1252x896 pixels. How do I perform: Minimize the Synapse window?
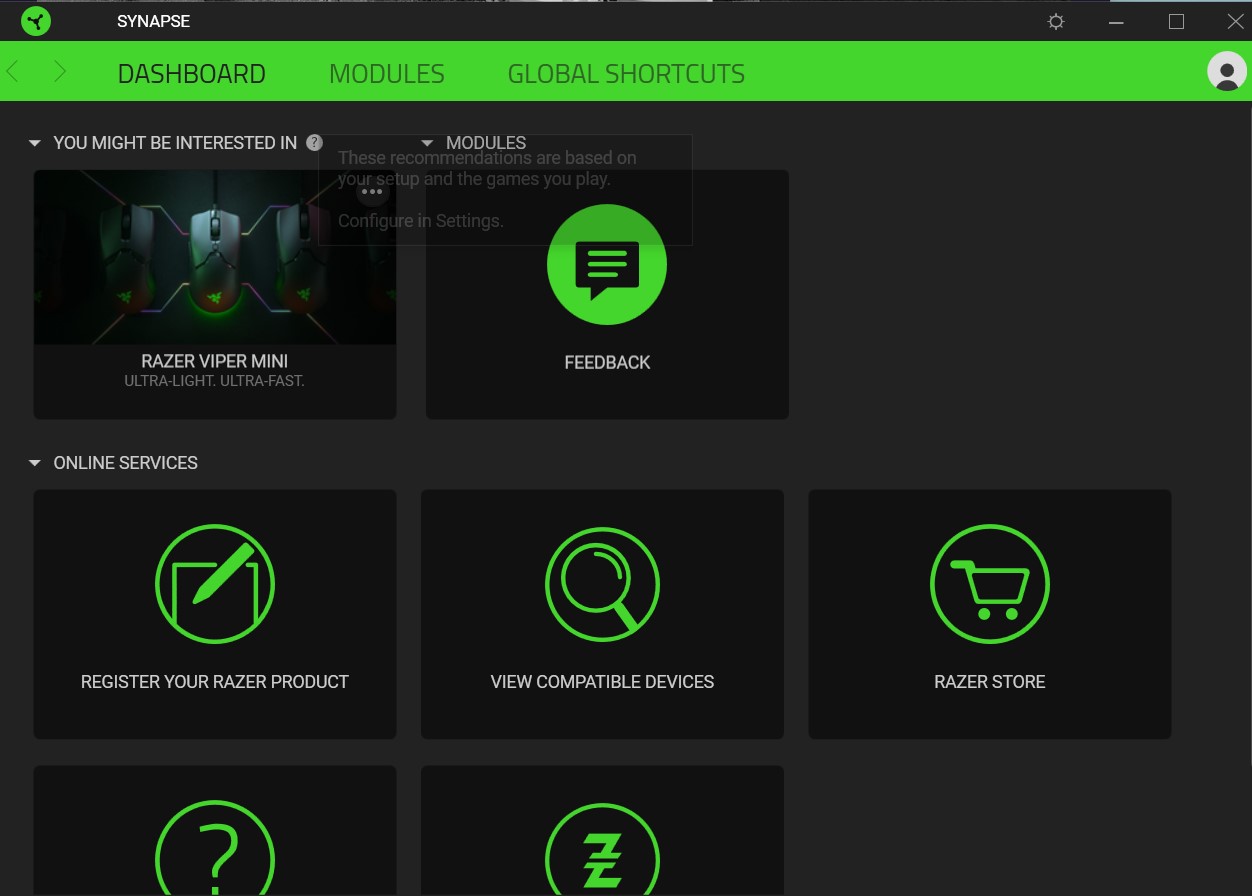coord(1117,21)
